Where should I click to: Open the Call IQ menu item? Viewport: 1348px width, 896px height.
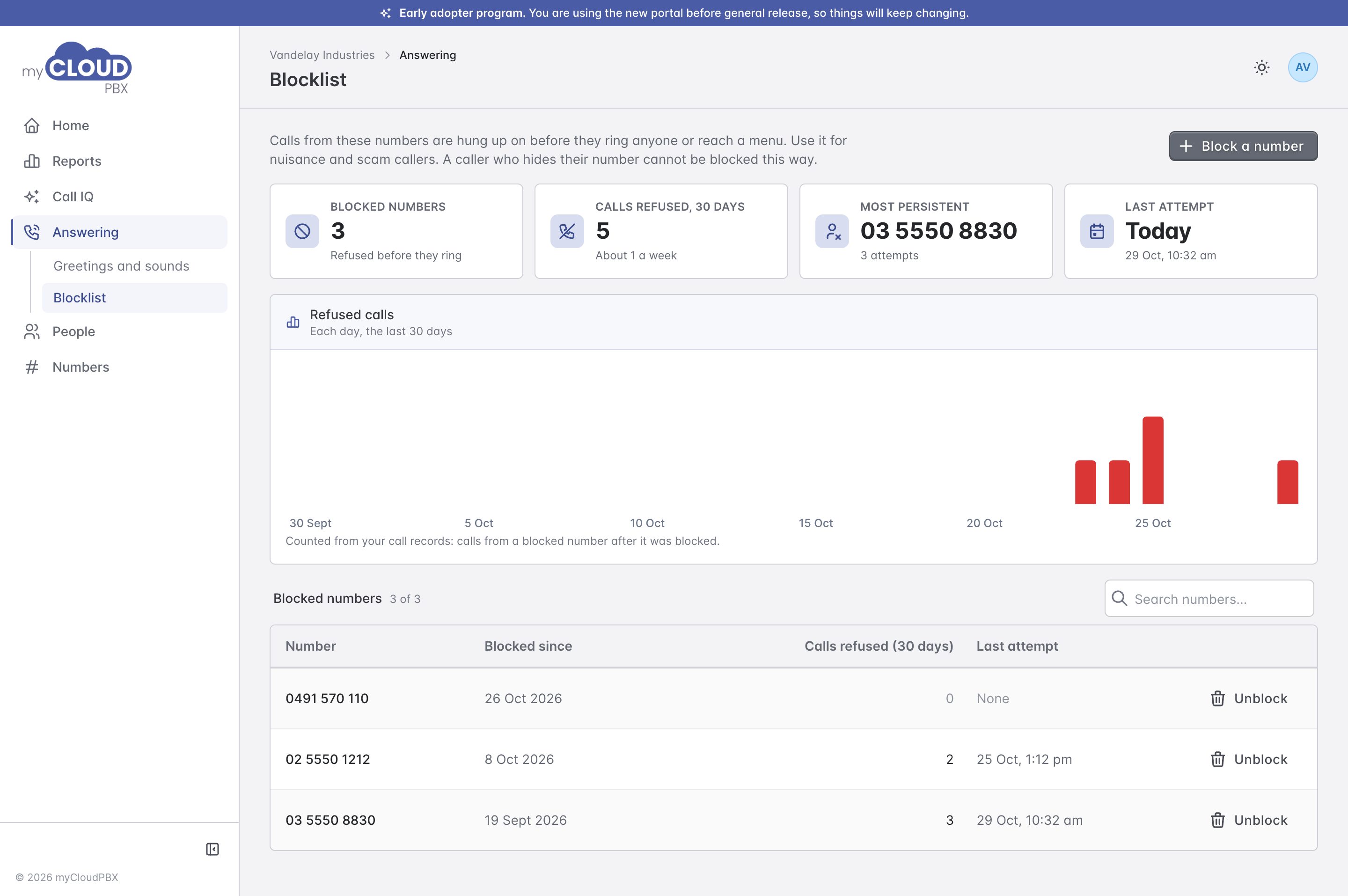tap(119, 197)
